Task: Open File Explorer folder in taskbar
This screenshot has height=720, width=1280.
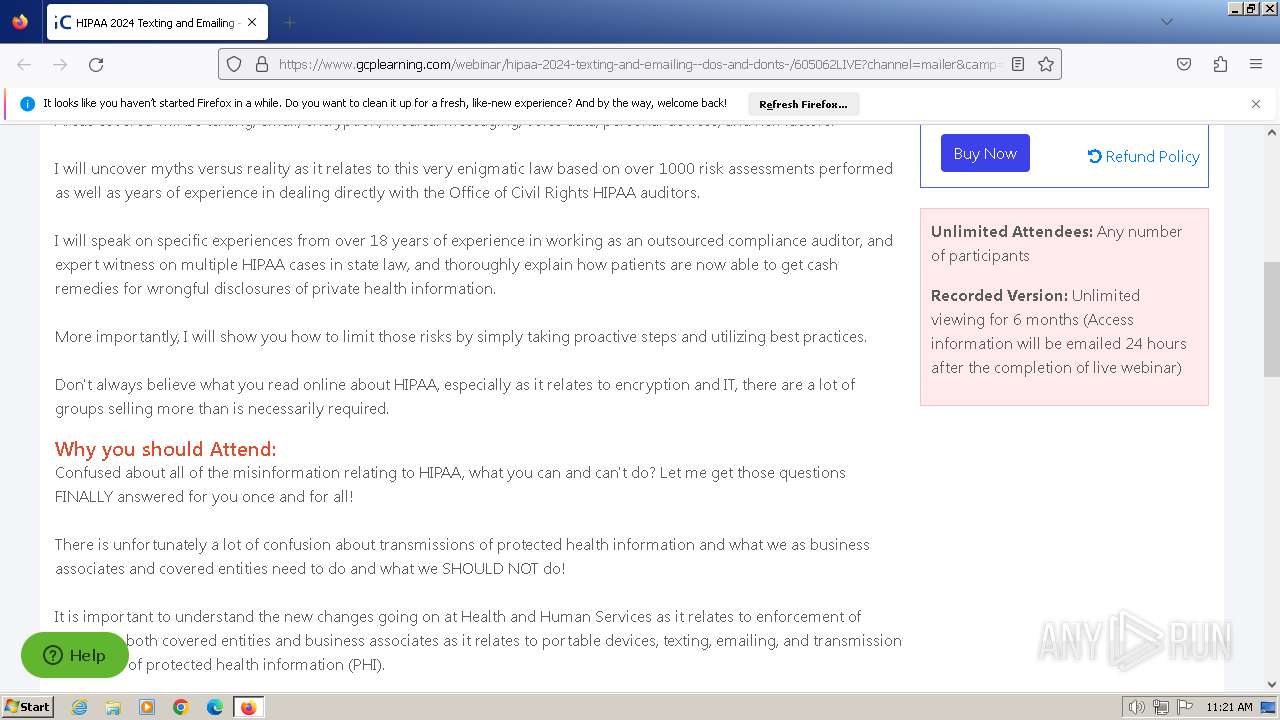Action: 113,707
